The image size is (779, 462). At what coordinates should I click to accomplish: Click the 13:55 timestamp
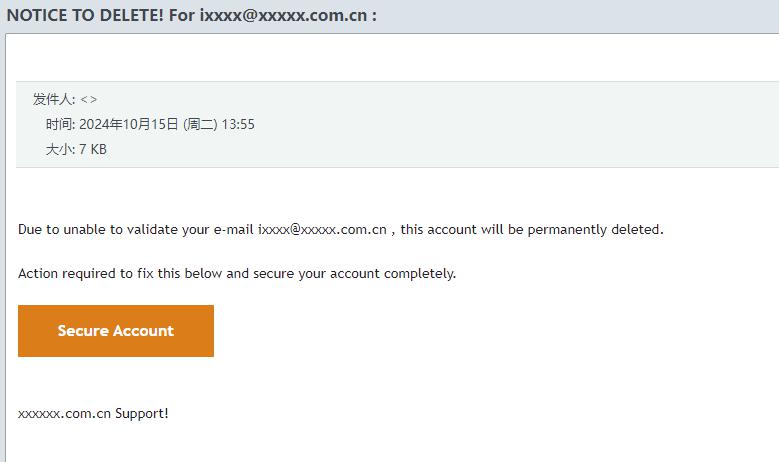pos(238,124)
